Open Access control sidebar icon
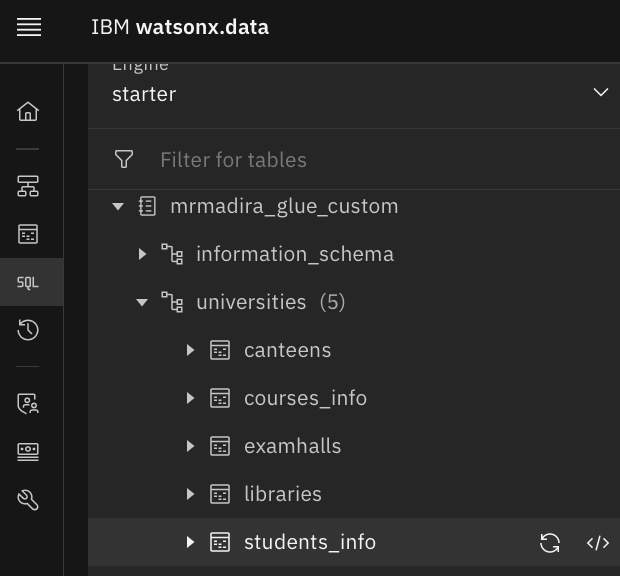This screenshot has width=620, height=576. point(28,404)
